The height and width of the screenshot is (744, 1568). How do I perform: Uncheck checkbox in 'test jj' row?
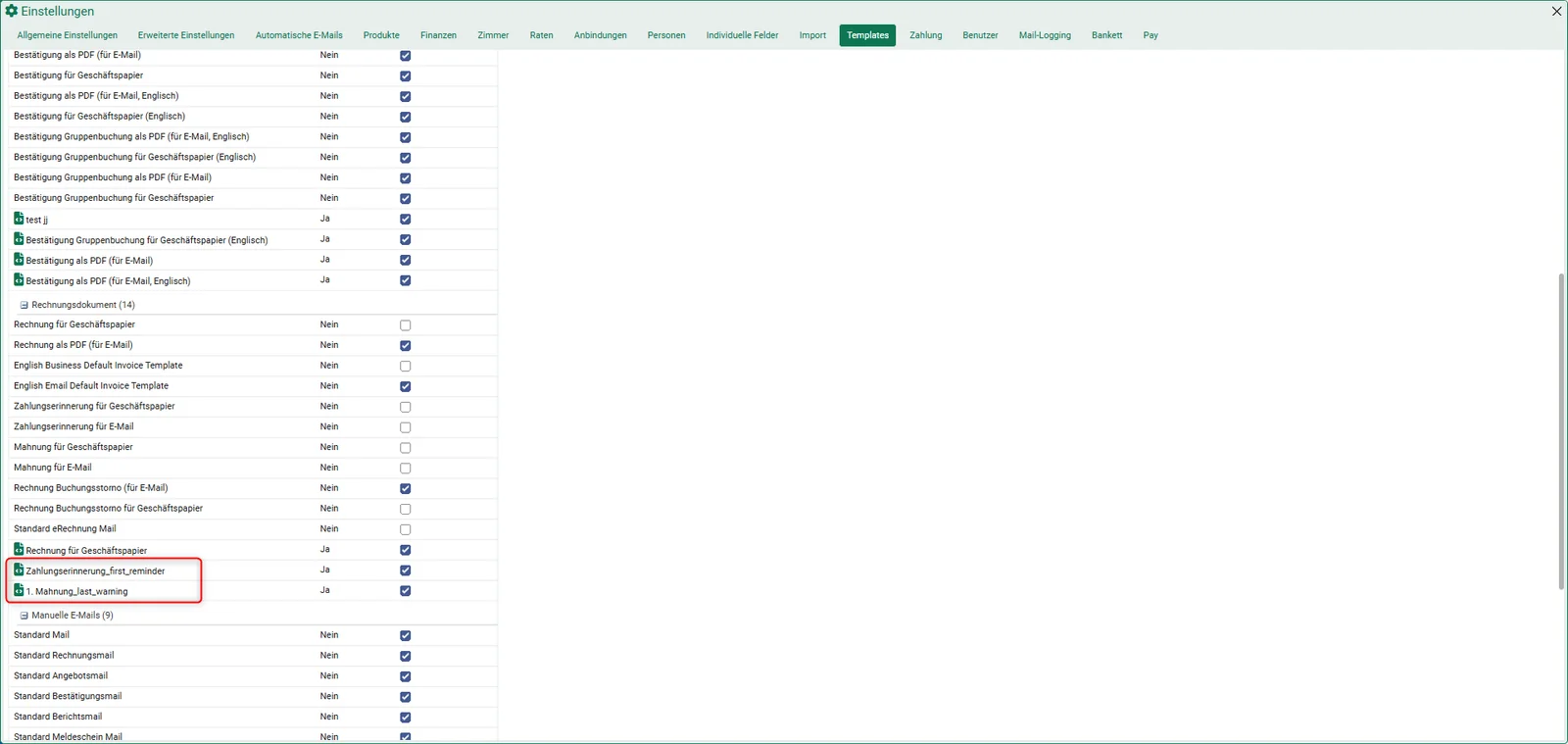click(x=405, y=219)
